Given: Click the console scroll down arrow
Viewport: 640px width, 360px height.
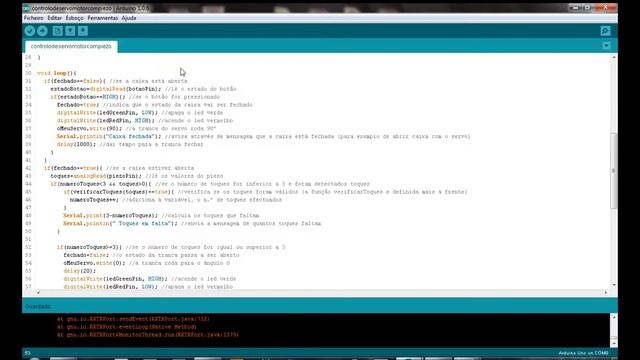Looking at the screenshot, I should click(613, 343).
